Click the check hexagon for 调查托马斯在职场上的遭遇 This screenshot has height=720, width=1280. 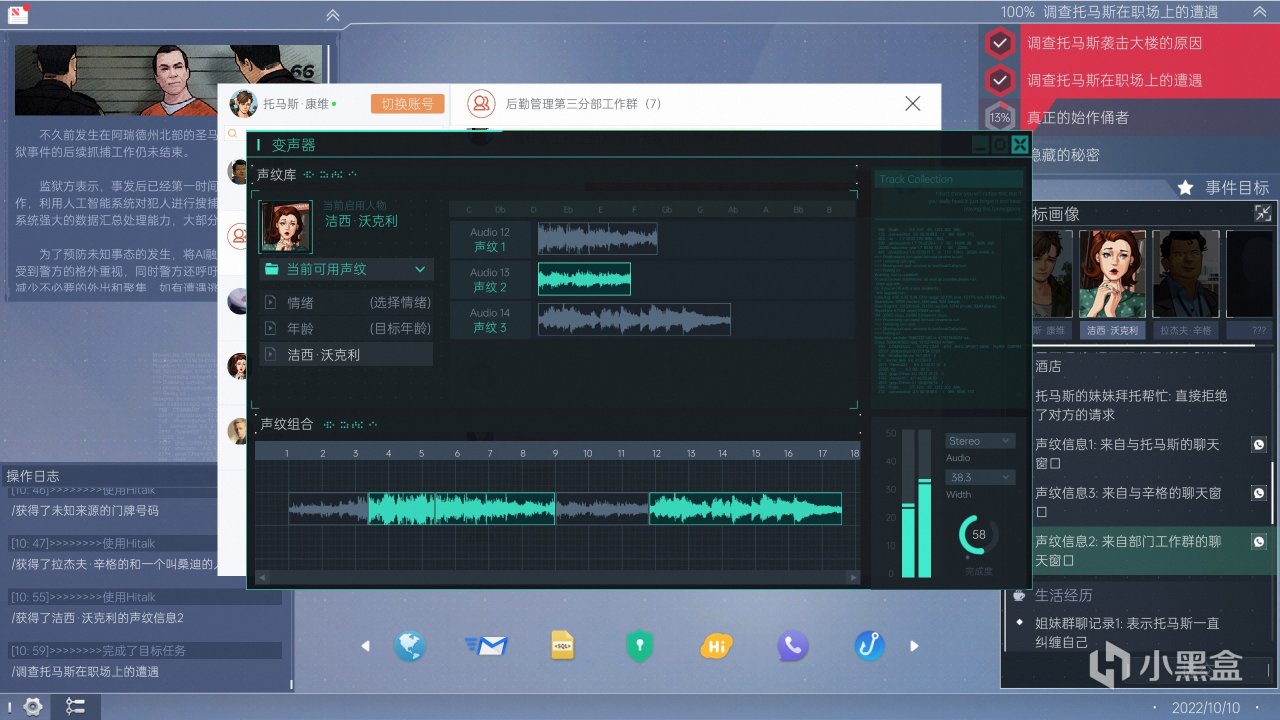point(1000,80)
